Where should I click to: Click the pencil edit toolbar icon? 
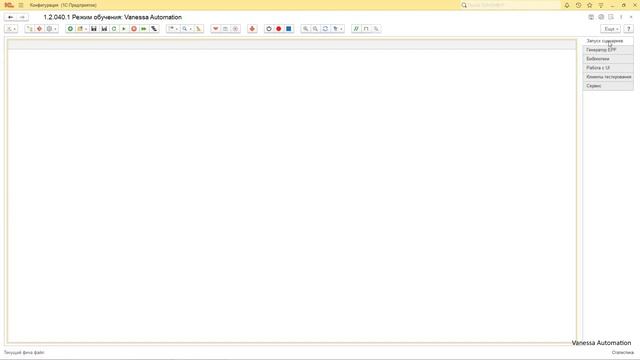click(x=198, y=29)
